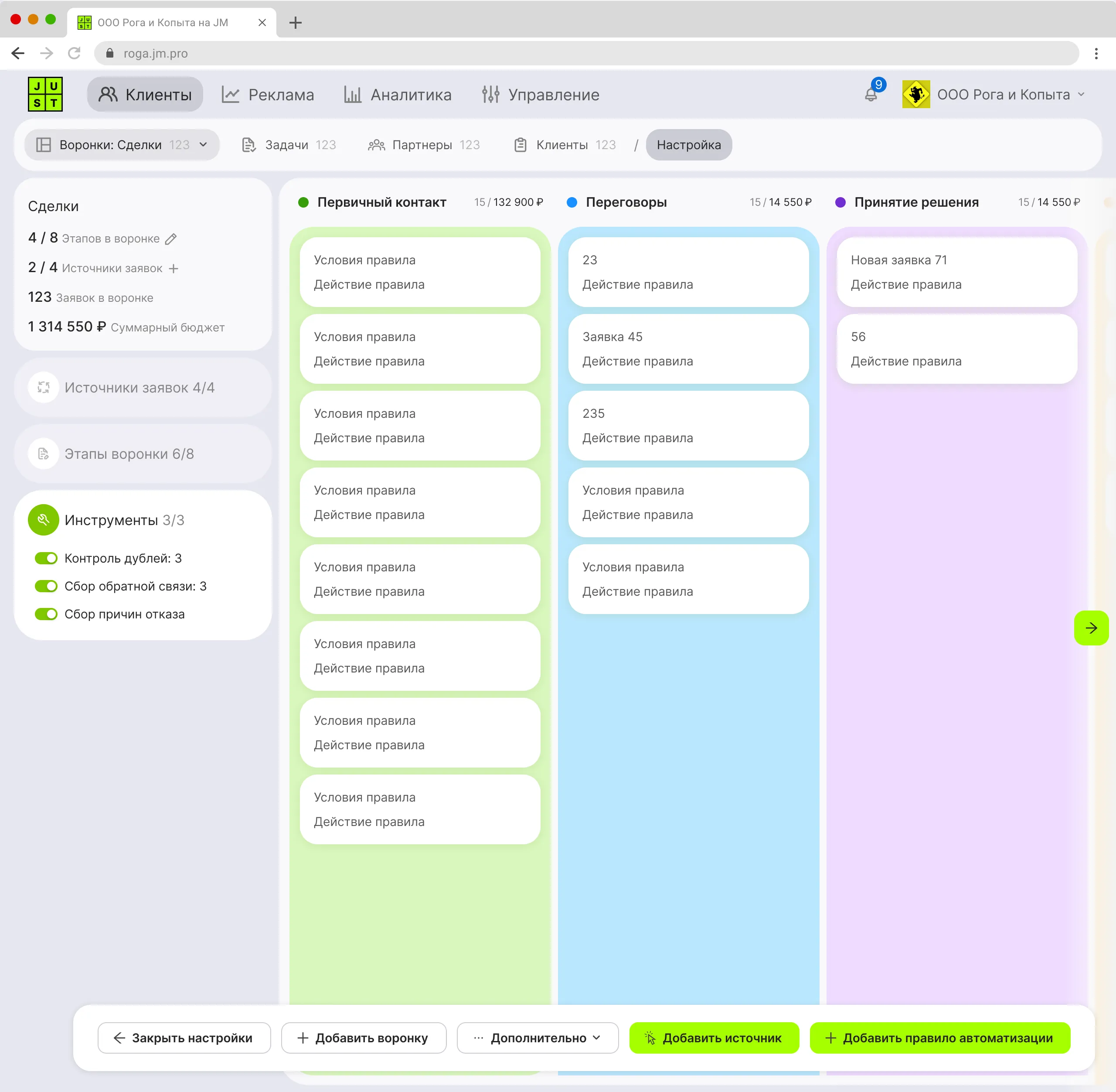Toggle Сбор причин отказа off

(x=47, y=614)
